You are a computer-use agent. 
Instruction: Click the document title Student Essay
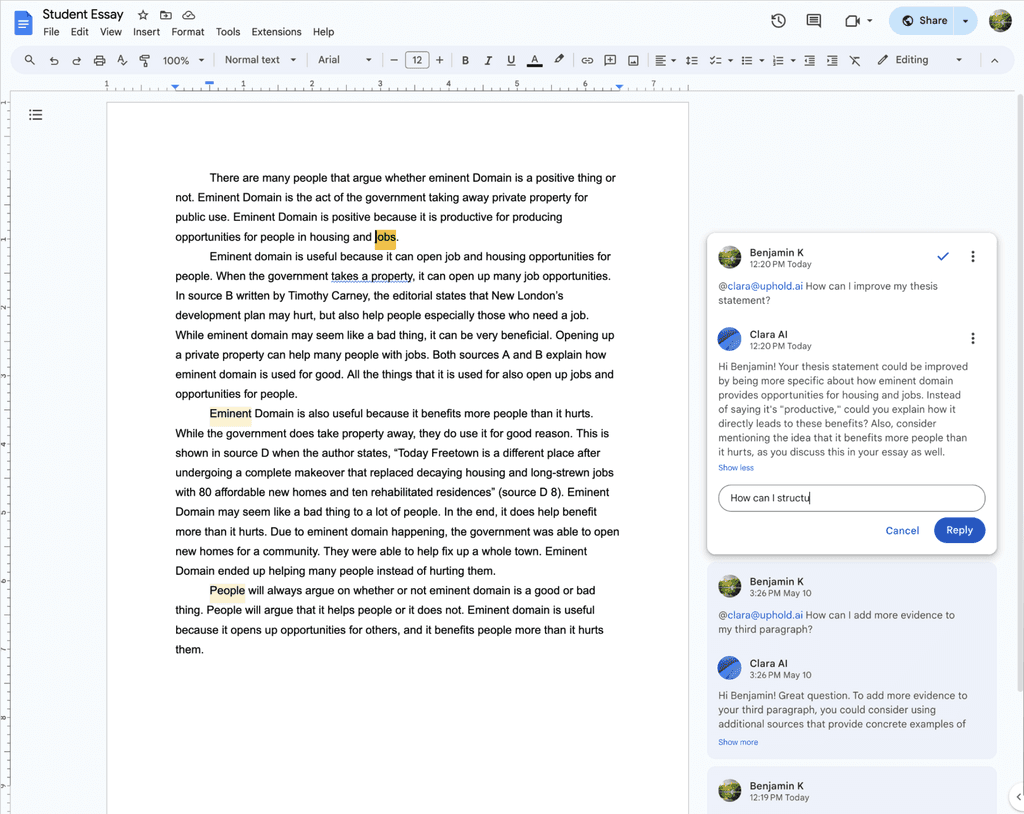[83, 14]
